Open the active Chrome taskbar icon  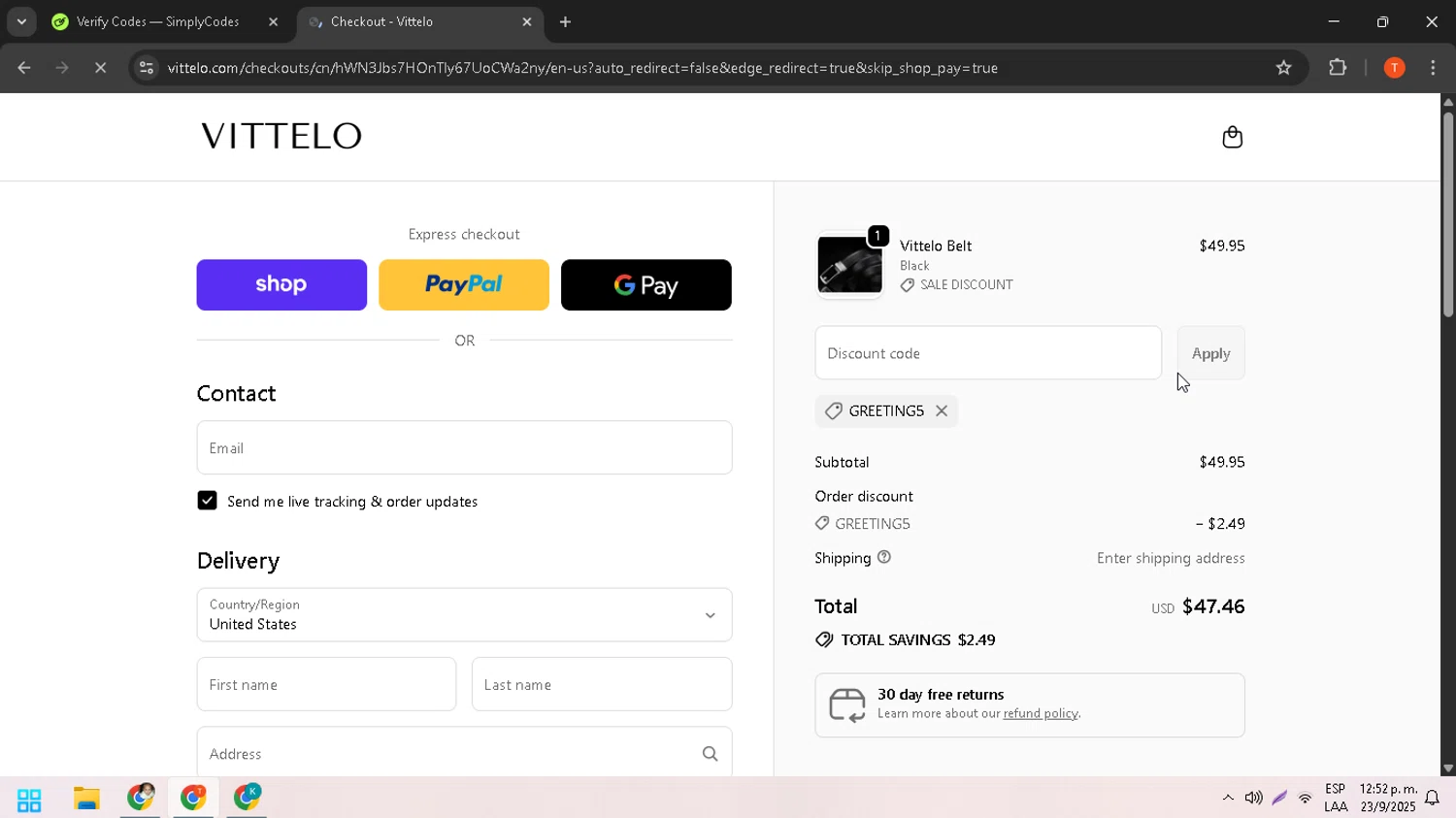(x=193, y=798)
